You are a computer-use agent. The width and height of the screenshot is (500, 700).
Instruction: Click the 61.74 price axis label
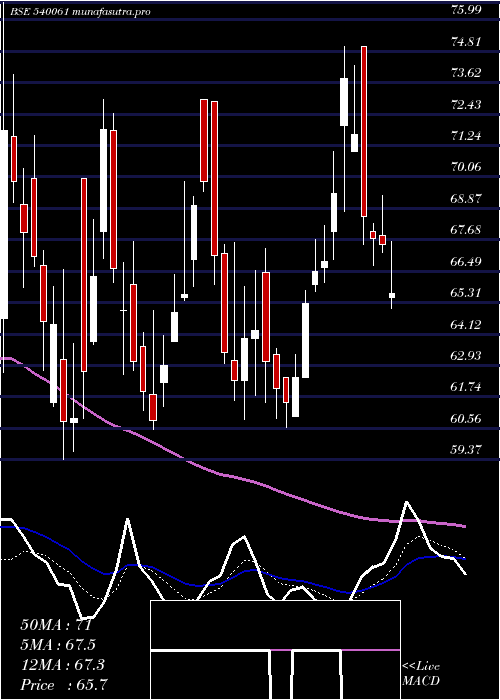pos(466,388)
